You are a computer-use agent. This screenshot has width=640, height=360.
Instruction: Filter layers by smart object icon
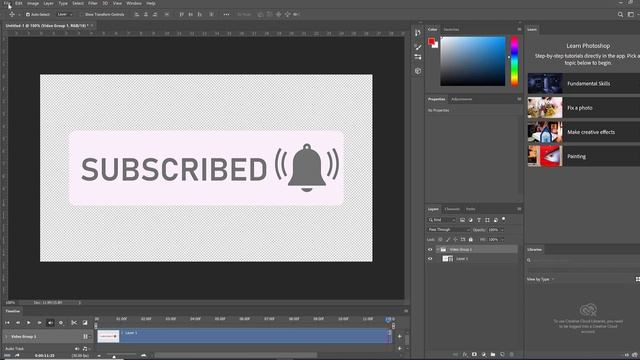(496, 220)
